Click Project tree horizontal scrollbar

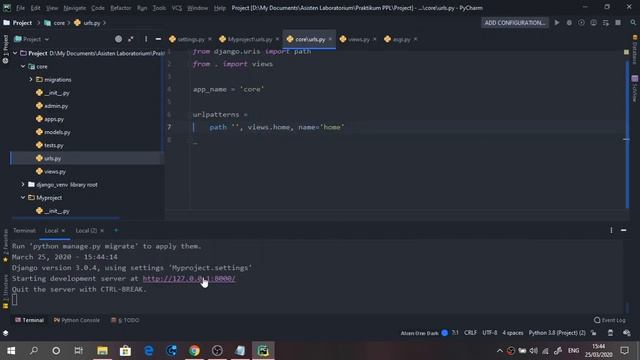[x=65, y=218]
